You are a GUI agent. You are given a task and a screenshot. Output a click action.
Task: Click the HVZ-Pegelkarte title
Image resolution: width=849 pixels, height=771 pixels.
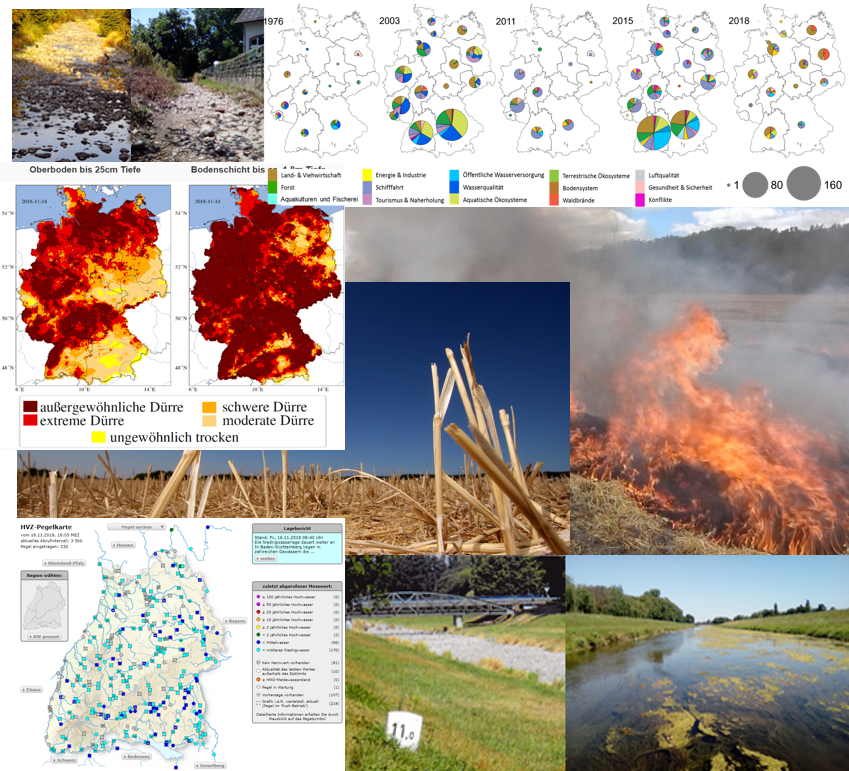tap(46, 527)
